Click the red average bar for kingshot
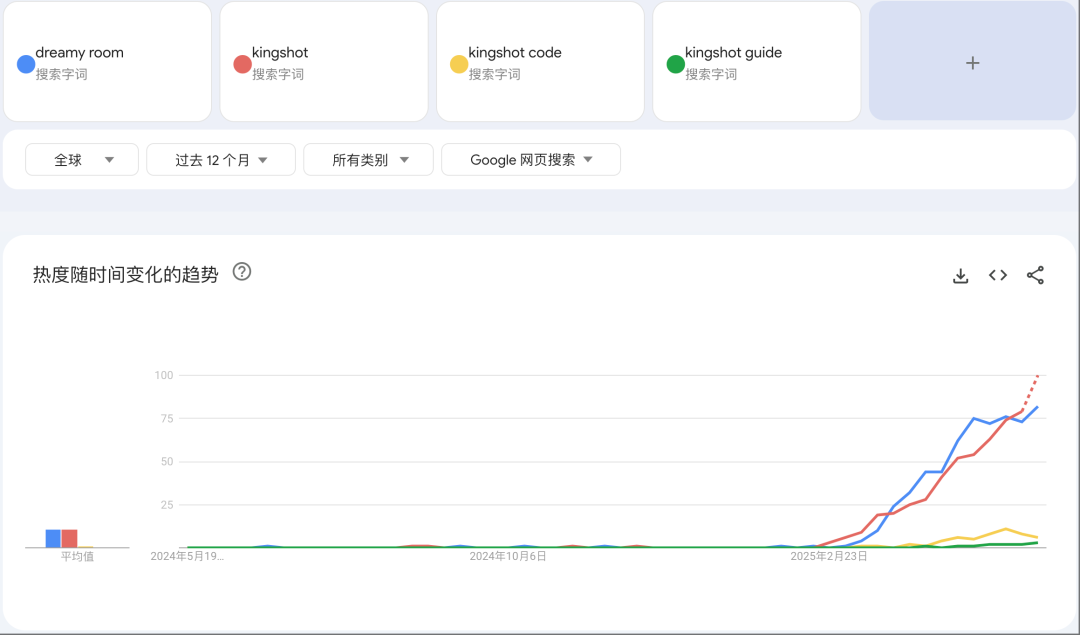The image size is (1080, 635). click(69, 539)
